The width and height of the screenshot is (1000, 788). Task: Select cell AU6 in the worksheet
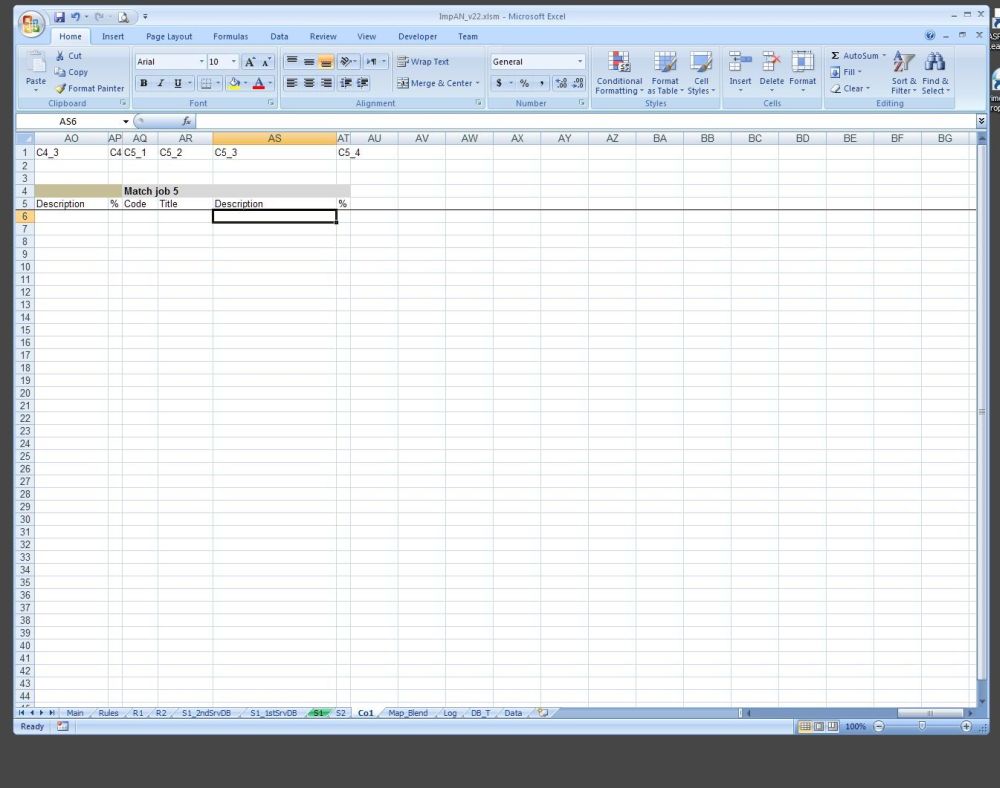(x=374, y=216)
